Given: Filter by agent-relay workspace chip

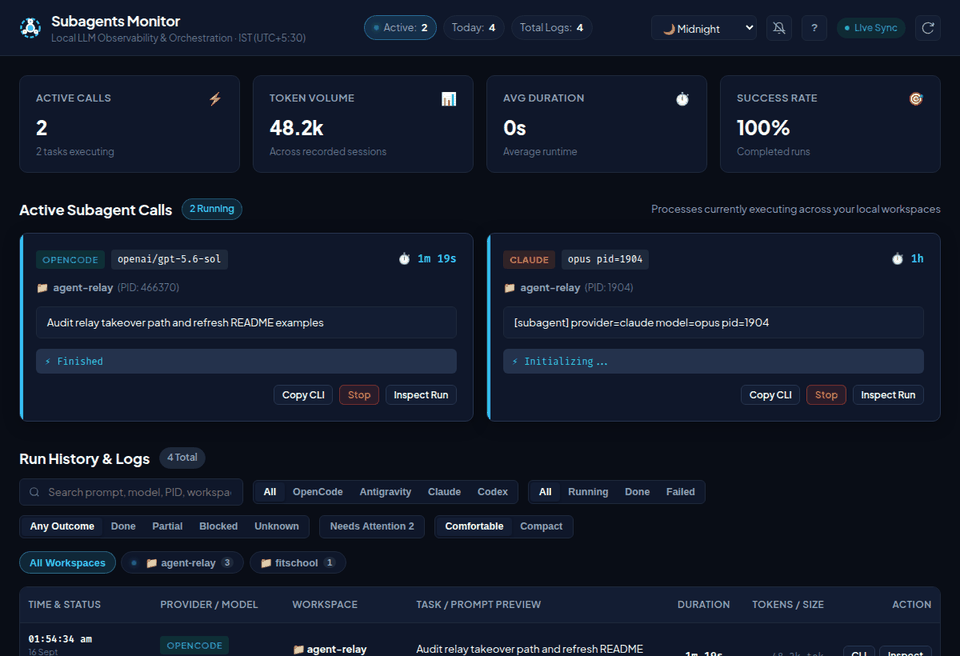Looking at the screenshot, I should [x=182, y=563].
